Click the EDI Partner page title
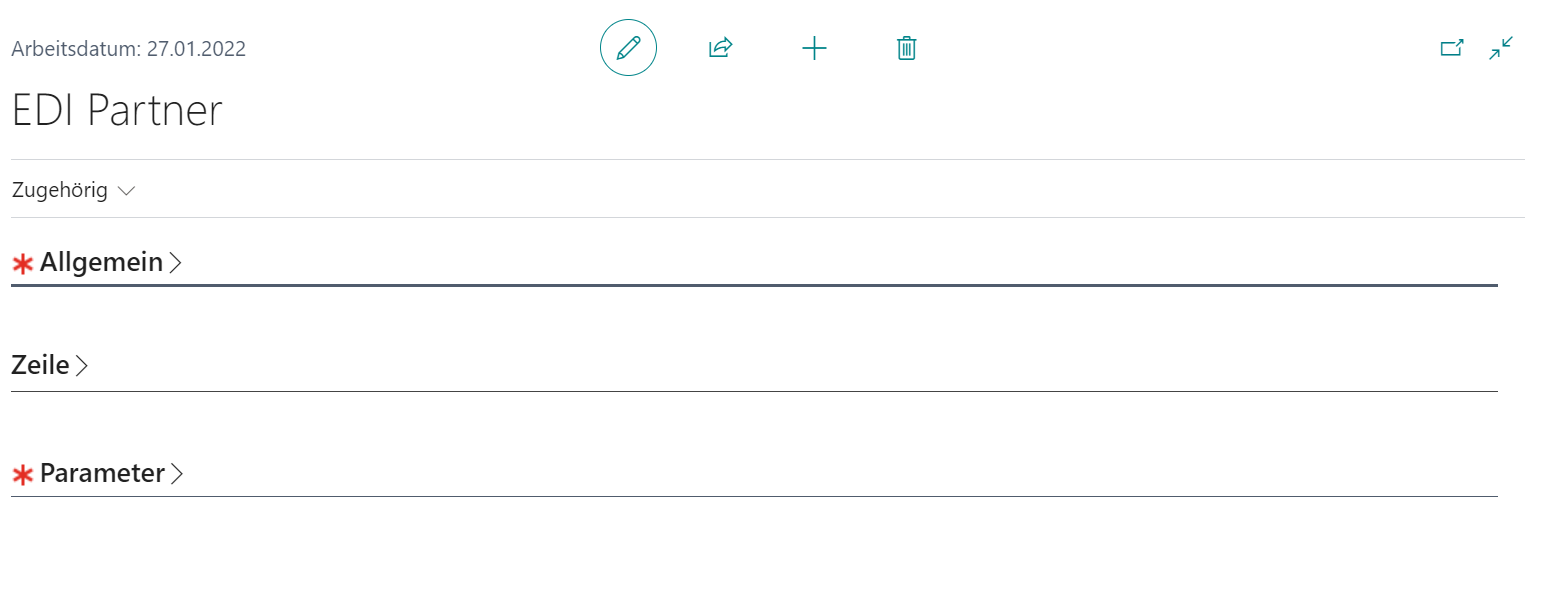The width and height of the screenshot is (1544, 616). coord(117,110)
